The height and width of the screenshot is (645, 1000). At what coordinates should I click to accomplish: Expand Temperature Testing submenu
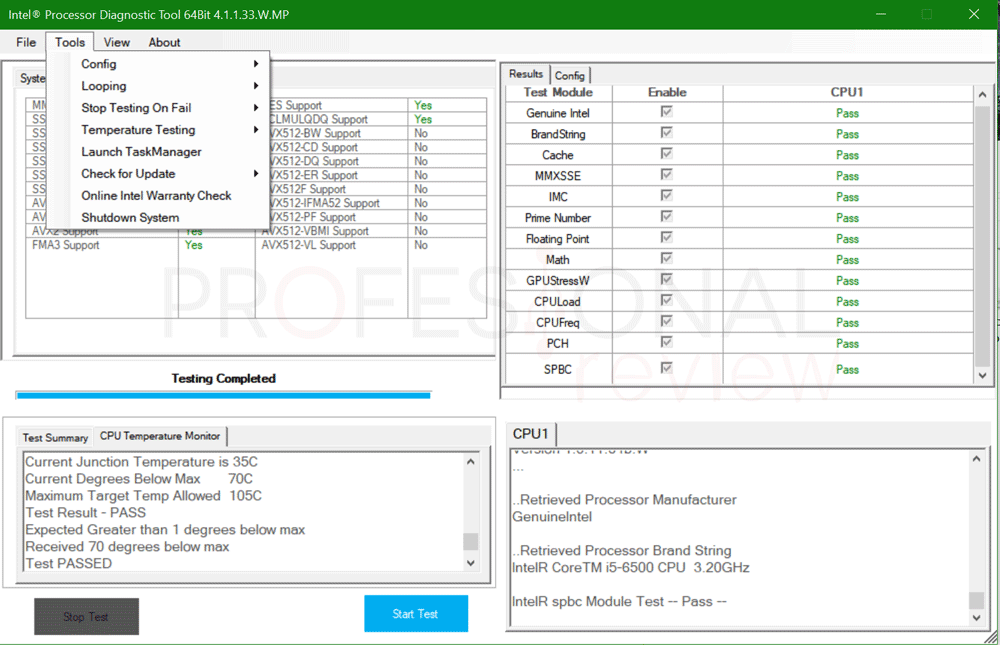[138, 130]
